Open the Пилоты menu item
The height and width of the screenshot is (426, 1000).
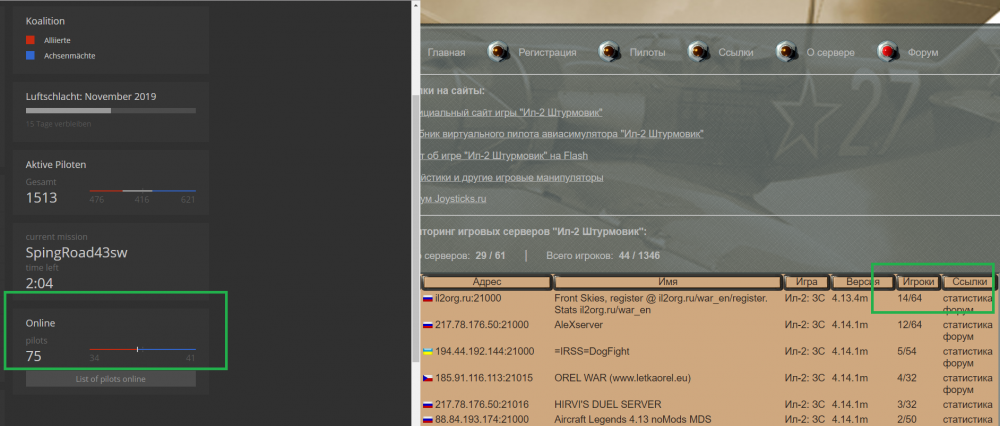pos(647,52)
